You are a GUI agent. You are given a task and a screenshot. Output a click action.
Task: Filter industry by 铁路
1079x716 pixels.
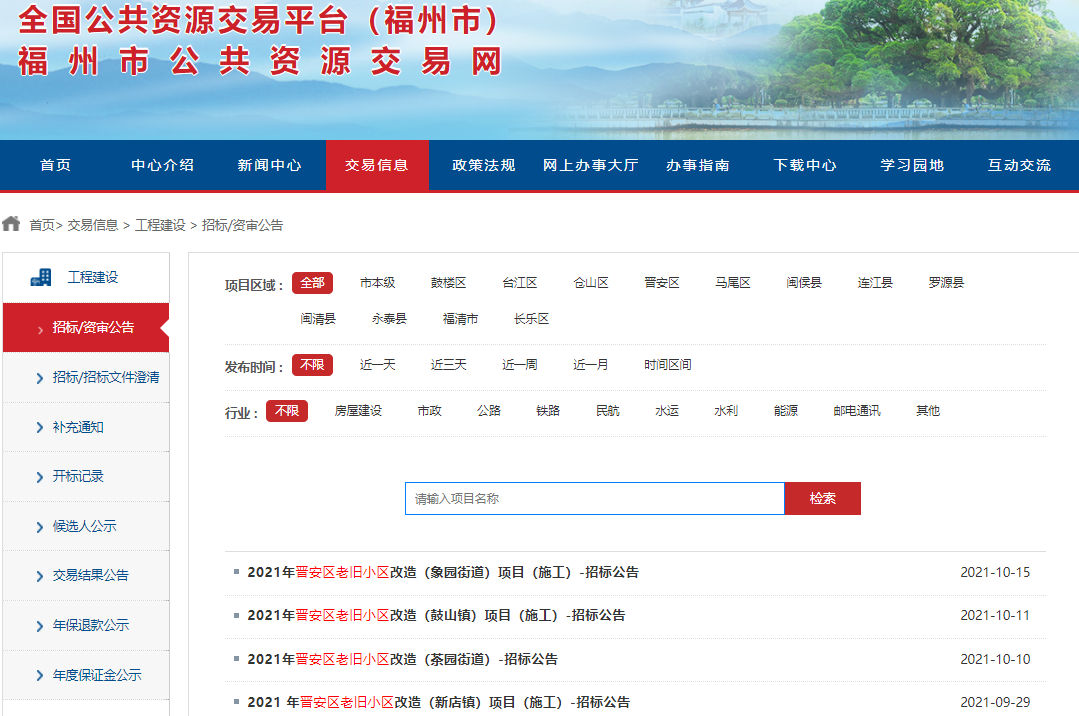[548, 411]
